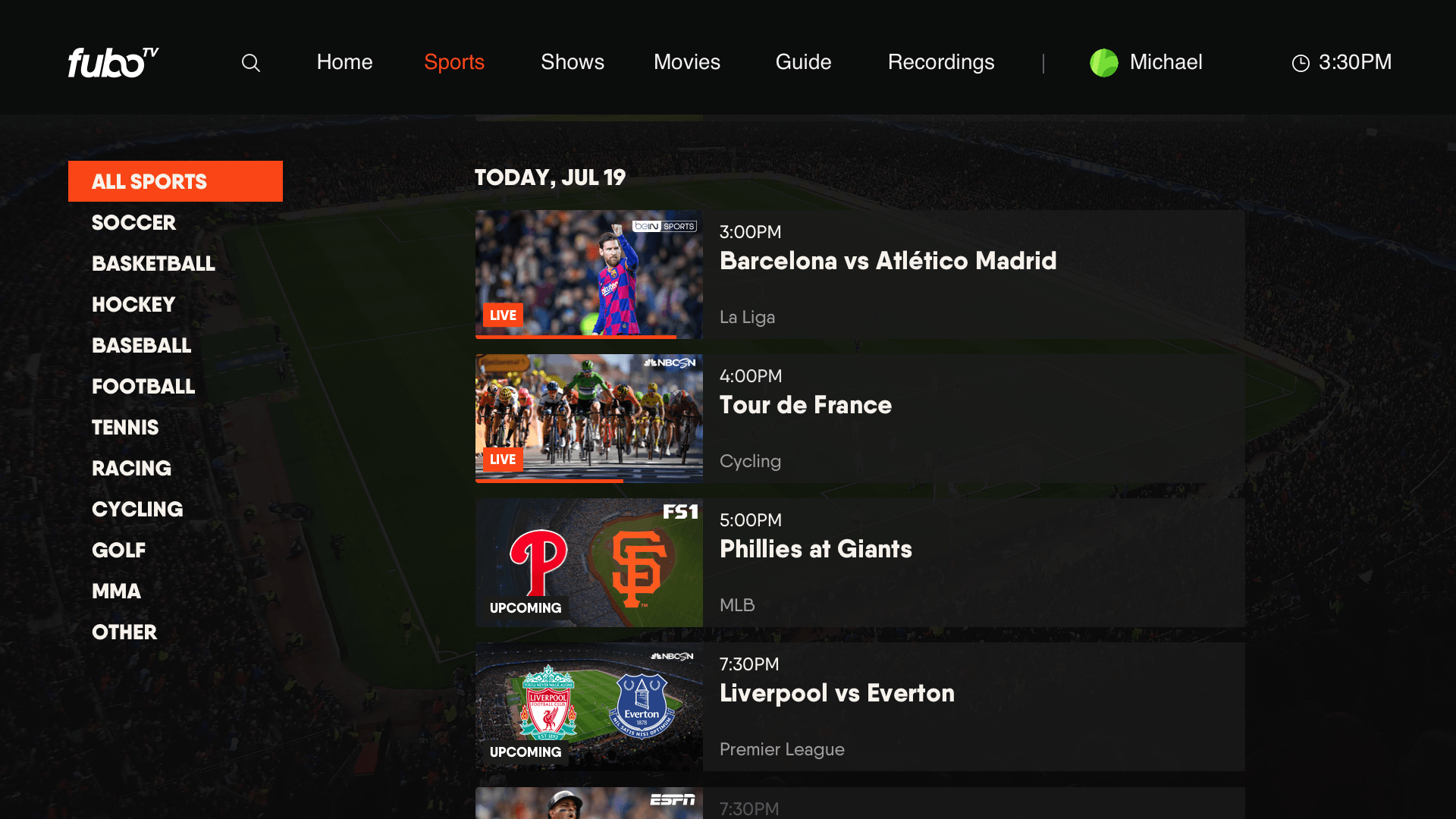Click the clock time display icon
1456x819 pixels.
[x=1299, y=62]
